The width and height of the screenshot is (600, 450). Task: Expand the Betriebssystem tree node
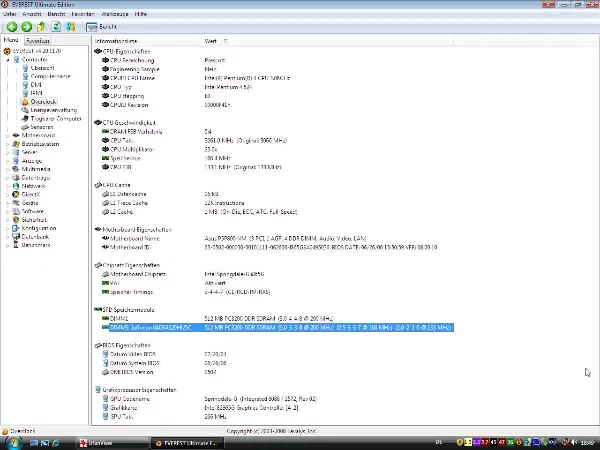point(7,144)
